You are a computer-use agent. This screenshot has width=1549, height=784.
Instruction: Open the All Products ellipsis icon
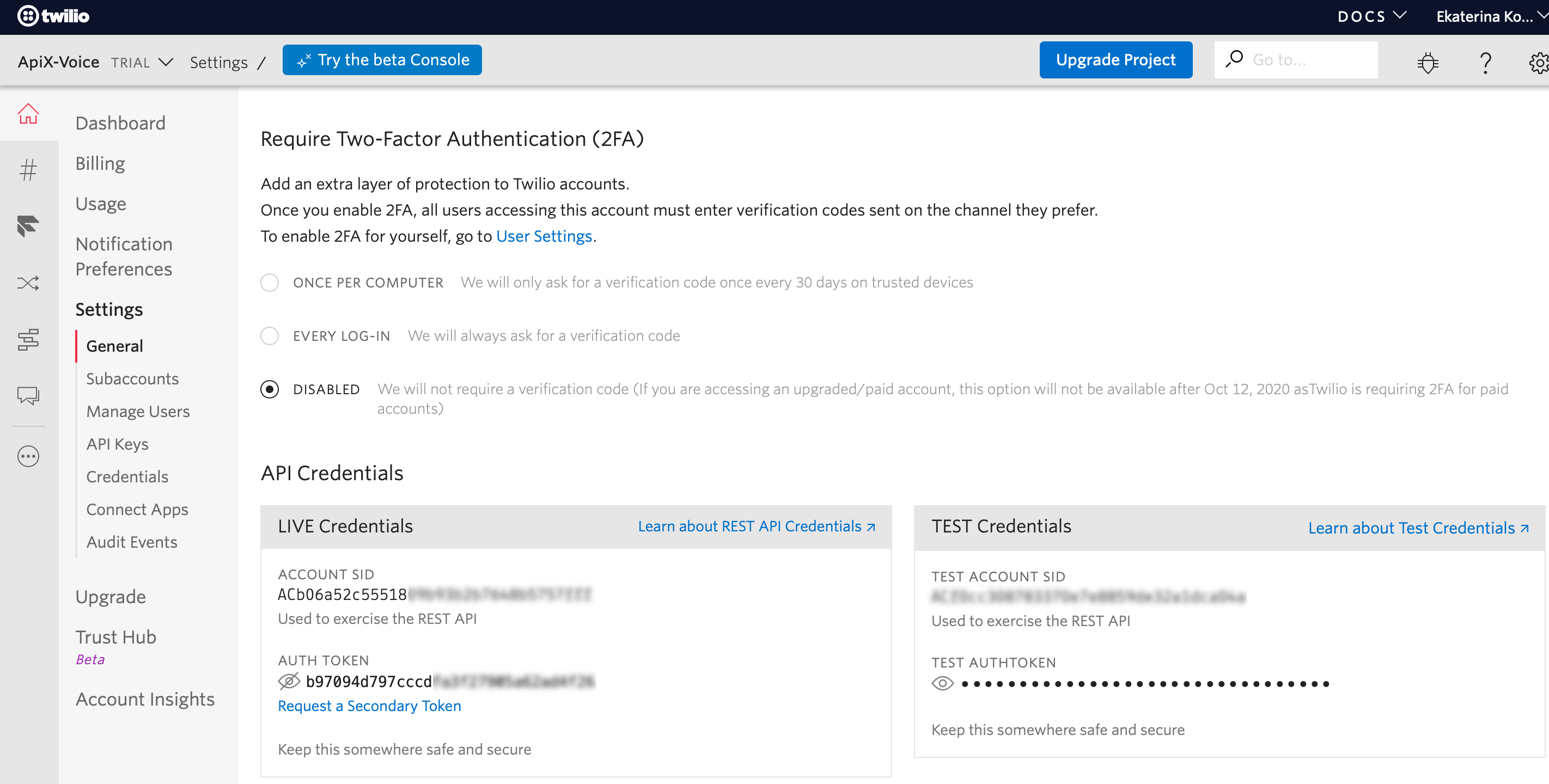tap(28, 456)
